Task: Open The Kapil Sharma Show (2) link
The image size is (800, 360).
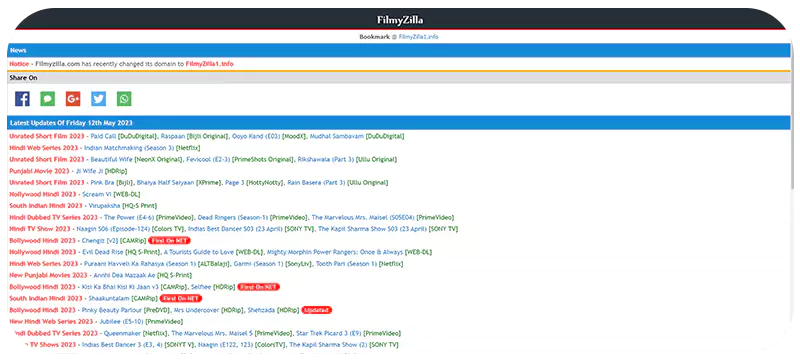Action: [x=328, y=345]
